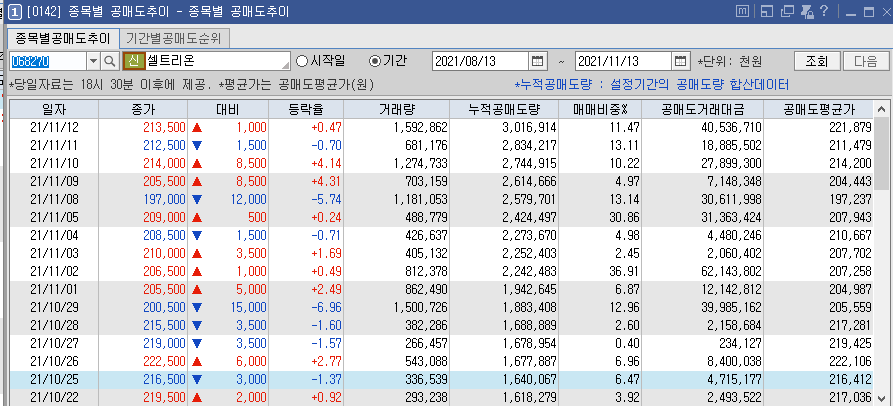Click the table's vertical scrollbar thumb

point(881,154)
